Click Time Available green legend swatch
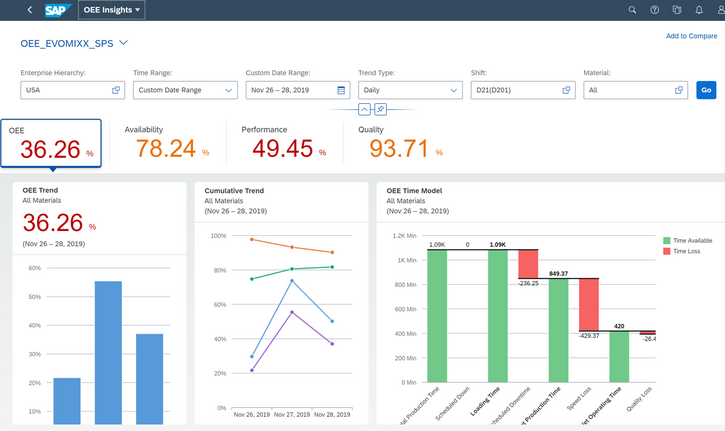Screen dimensions: 725x431 point(667,240)
